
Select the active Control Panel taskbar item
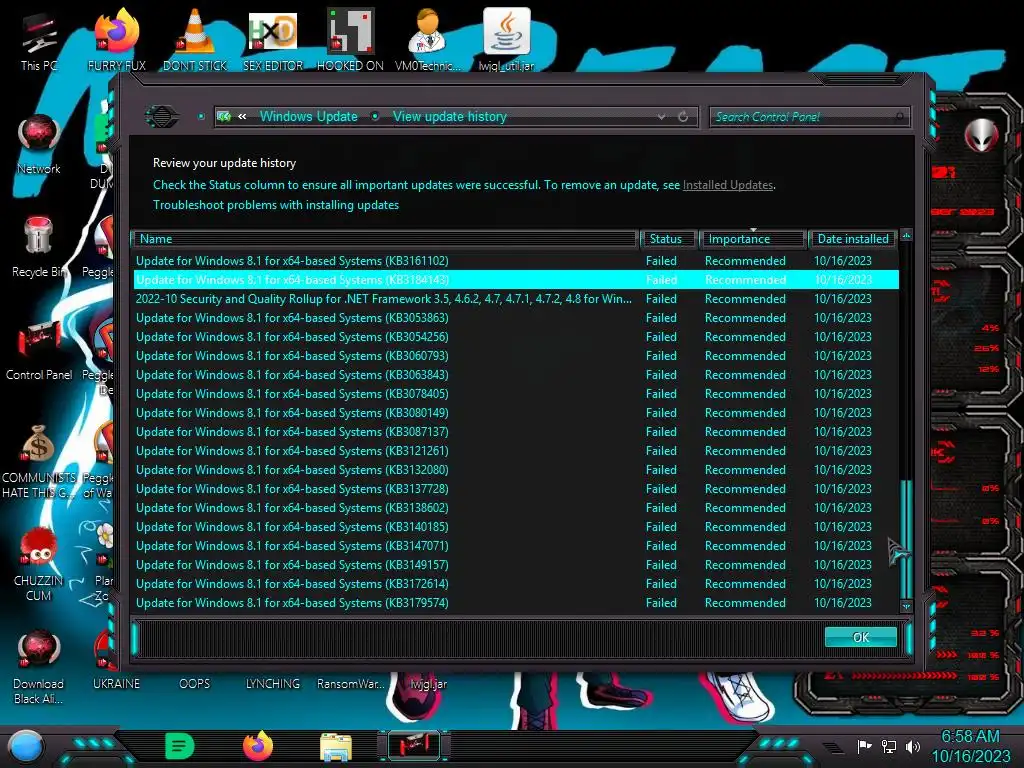[414, 746]
